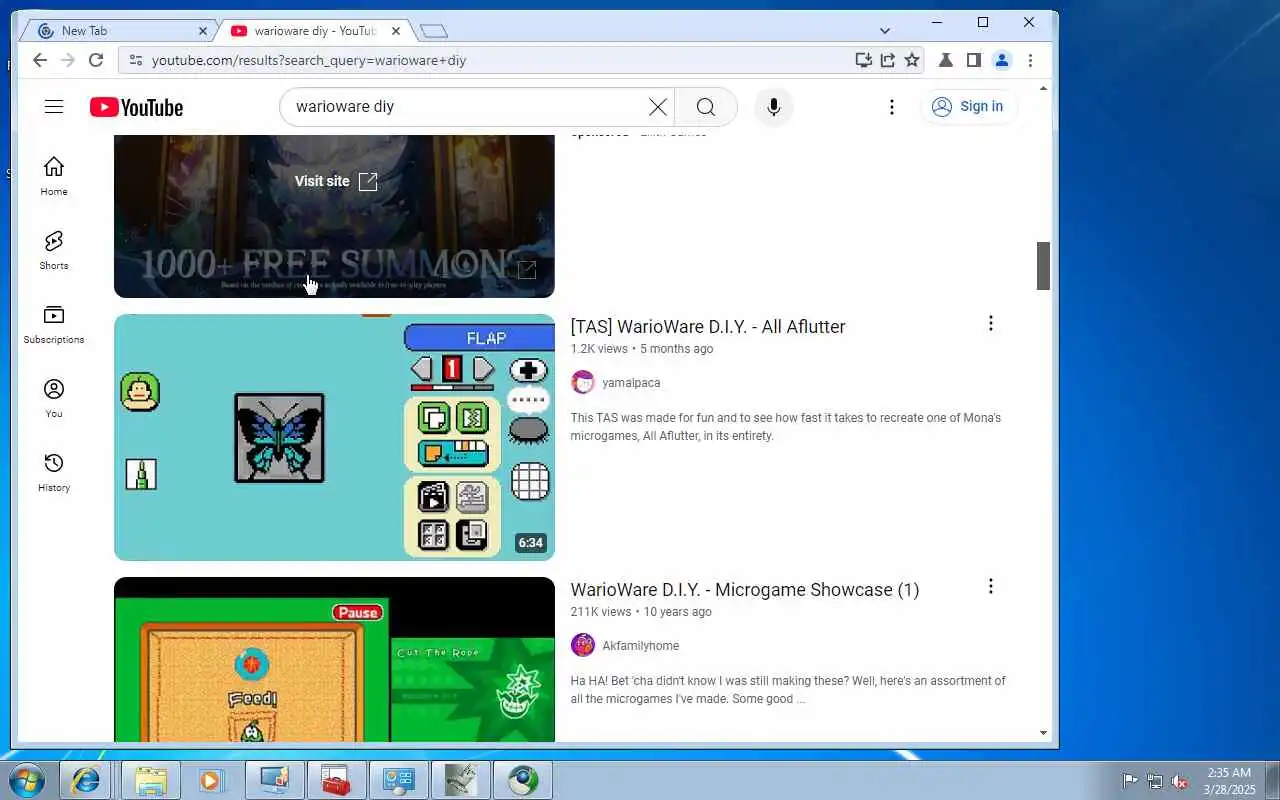Click the red toolbox icon in the taskbar

336,780
